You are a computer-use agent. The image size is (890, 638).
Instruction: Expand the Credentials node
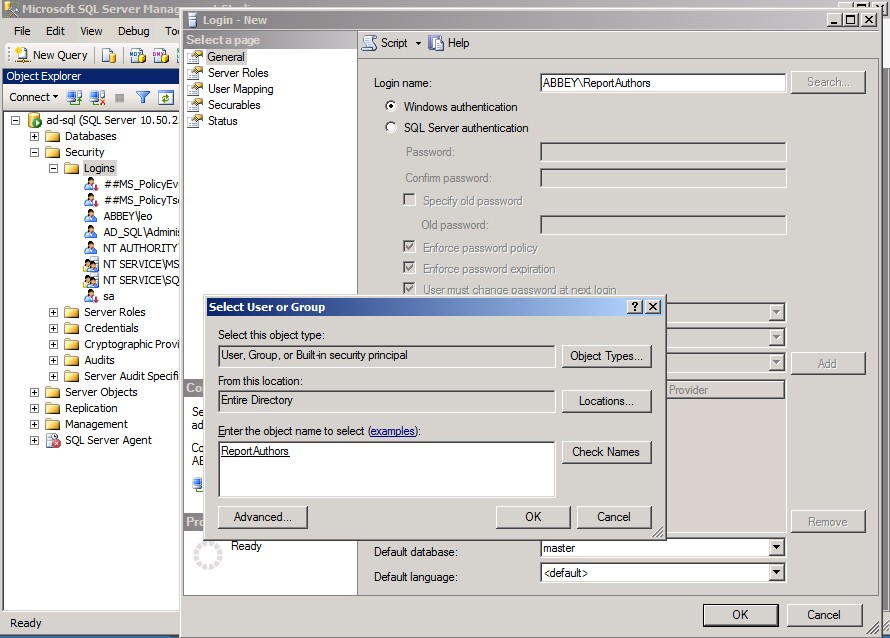53,328
